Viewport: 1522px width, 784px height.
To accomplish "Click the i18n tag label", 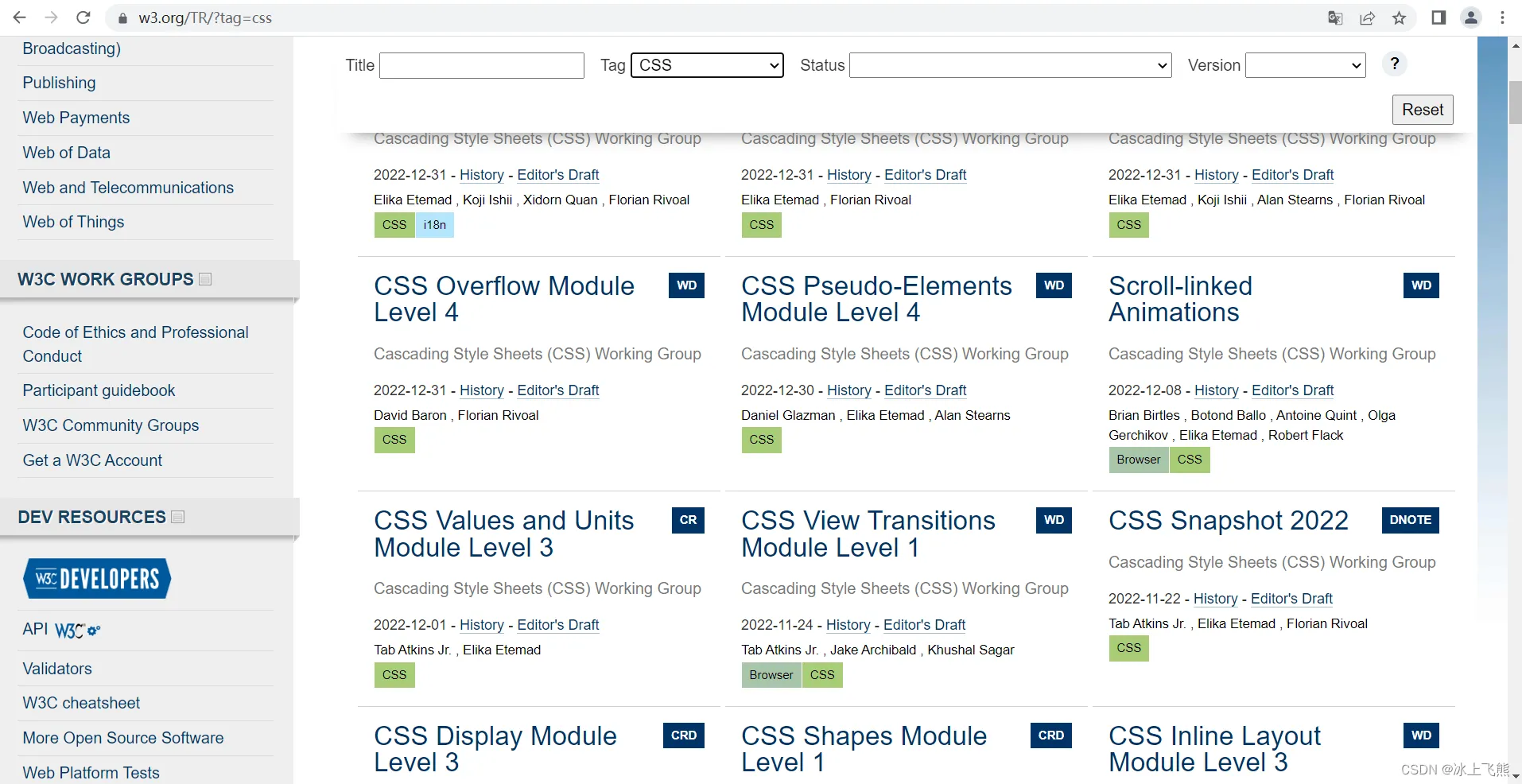I will tap(435, 225).
